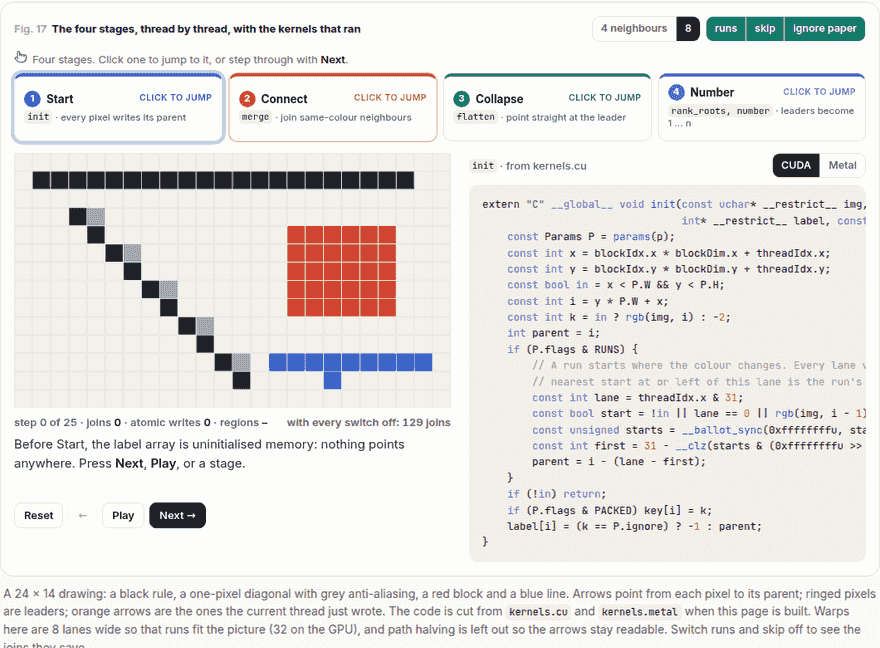
Task: Click the black rule at top of pixel grid
Action: tap(223, 180)
